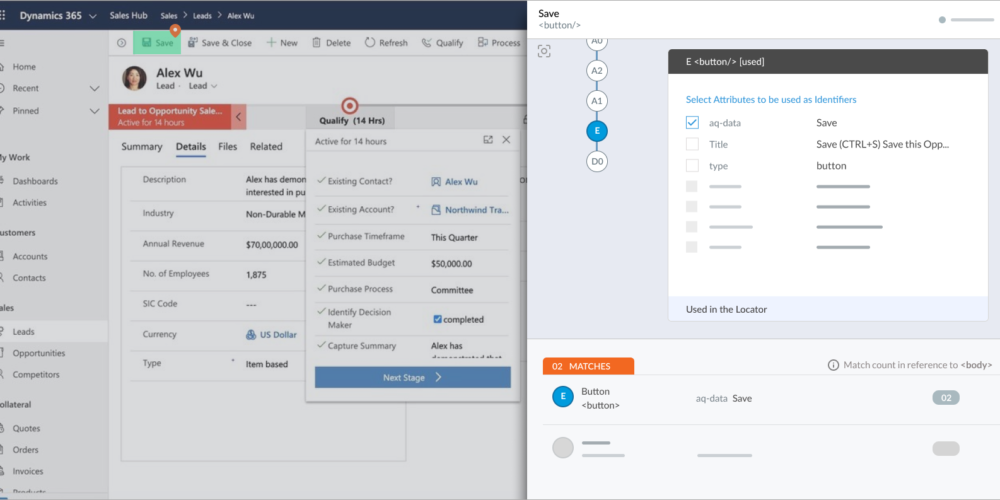Check the type attribute checkbox
Image resolution: width=1000 pixels, height=500 pixels.
click(x=692, y=166)
